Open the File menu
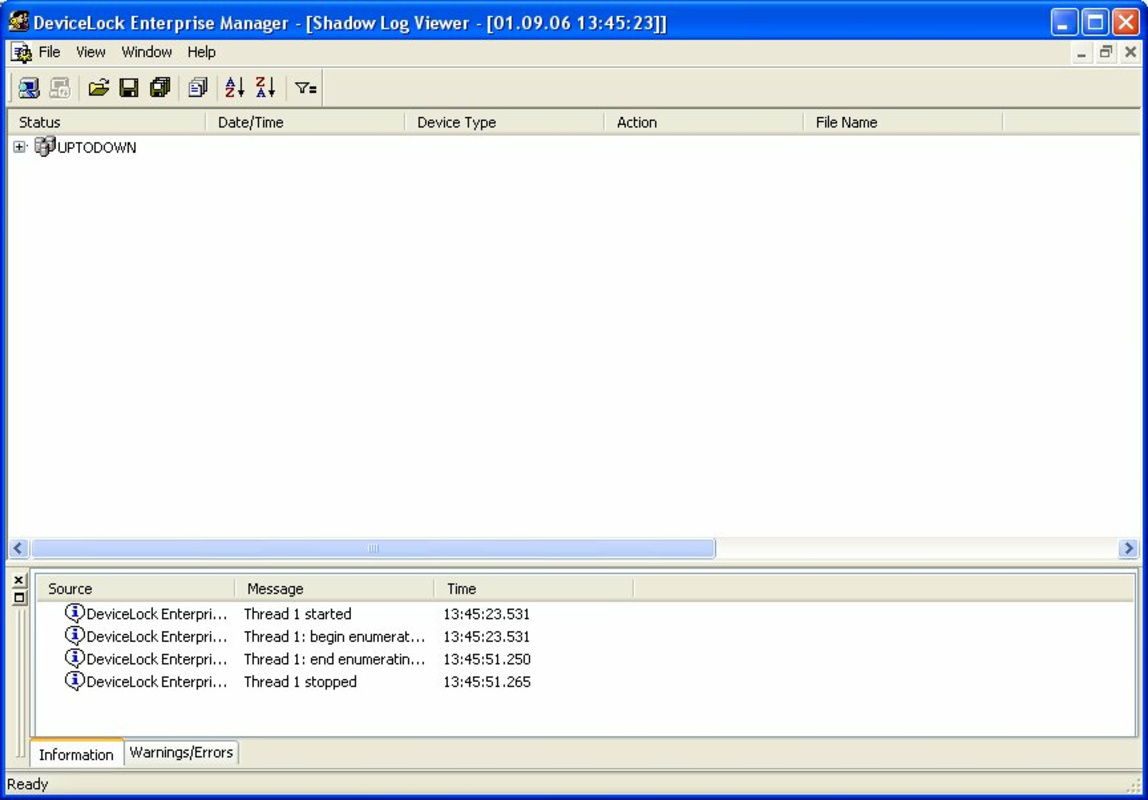The image size is (1148, 800). pos(49,52)
